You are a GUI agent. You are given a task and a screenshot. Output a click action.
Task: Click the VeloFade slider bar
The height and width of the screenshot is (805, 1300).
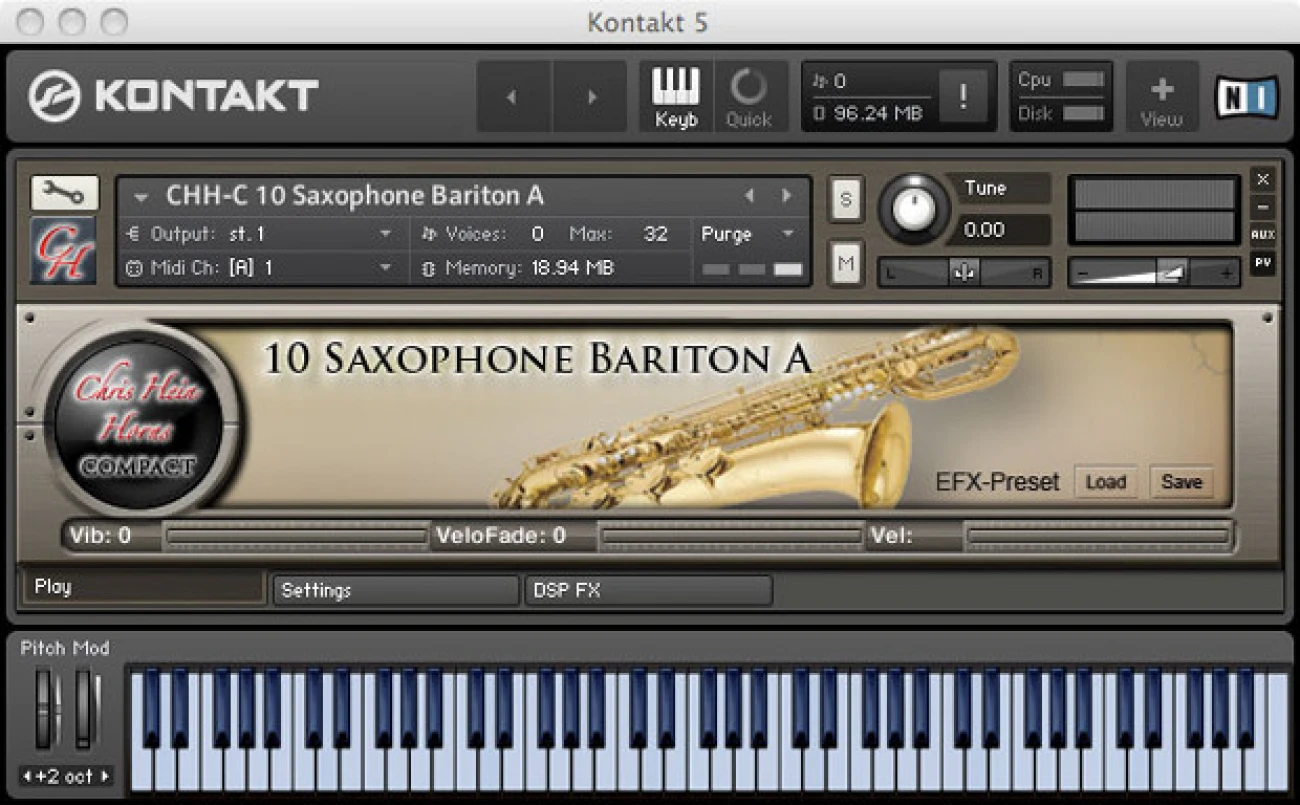(730, 537)
